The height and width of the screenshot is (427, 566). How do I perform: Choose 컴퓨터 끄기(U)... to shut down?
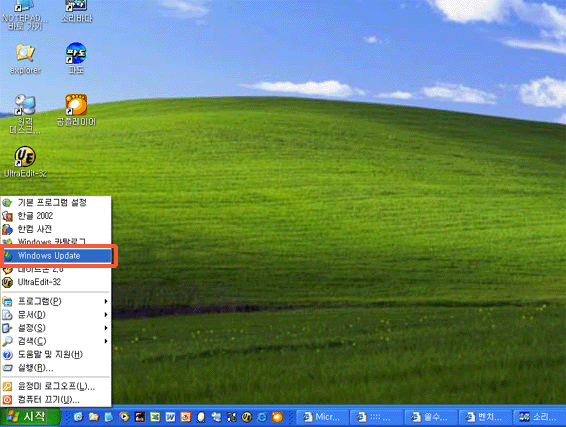pyautogui.click(x=56, y=400)
